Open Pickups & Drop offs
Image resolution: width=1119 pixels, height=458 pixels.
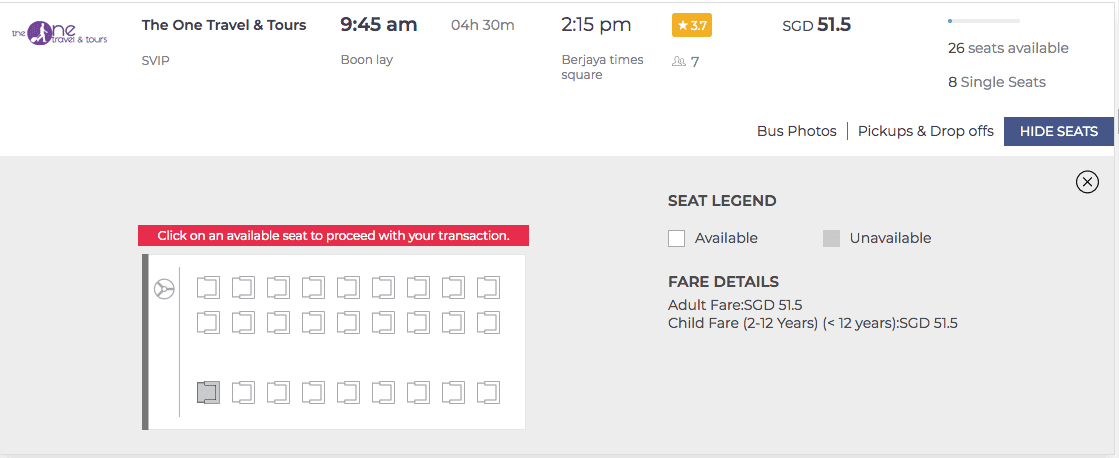926,131
